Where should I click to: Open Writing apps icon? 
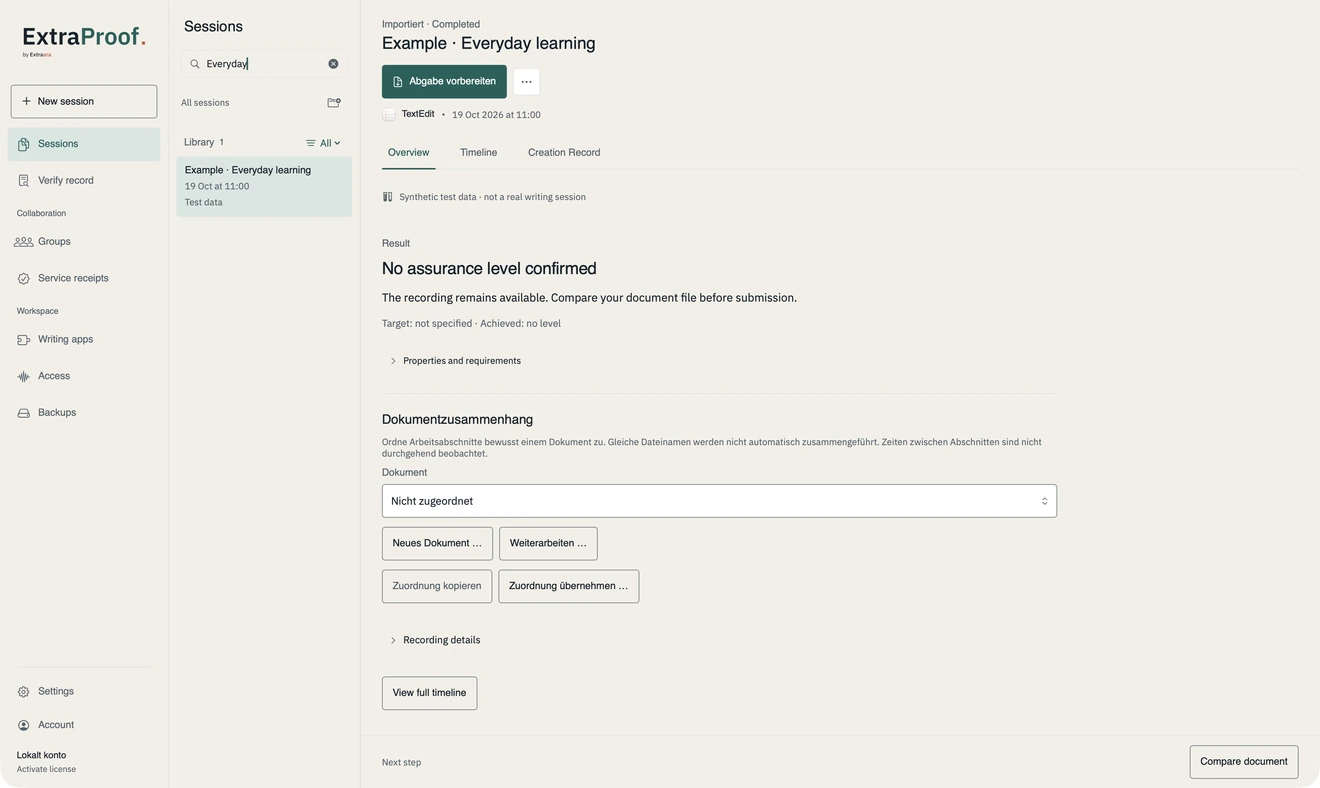coord(23,340)
